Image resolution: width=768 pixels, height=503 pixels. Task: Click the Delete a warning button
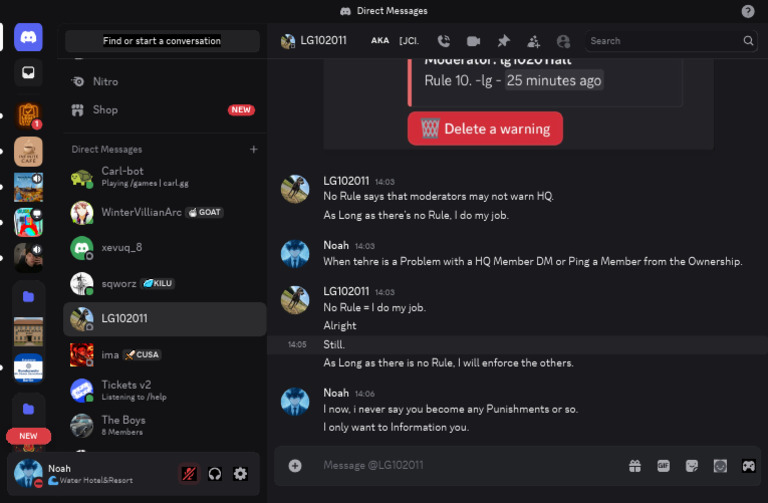click(x=485, y=128)
